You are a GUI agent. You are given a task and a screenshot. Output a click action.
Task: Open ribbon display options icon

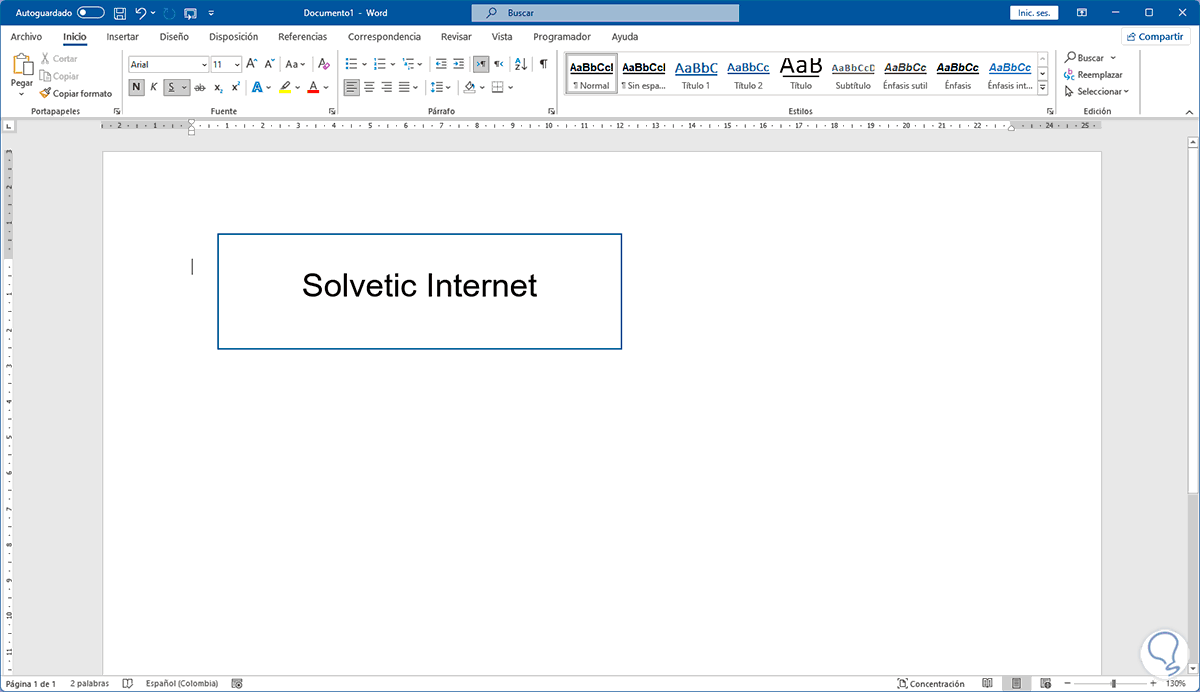[x=1082, y=13]
